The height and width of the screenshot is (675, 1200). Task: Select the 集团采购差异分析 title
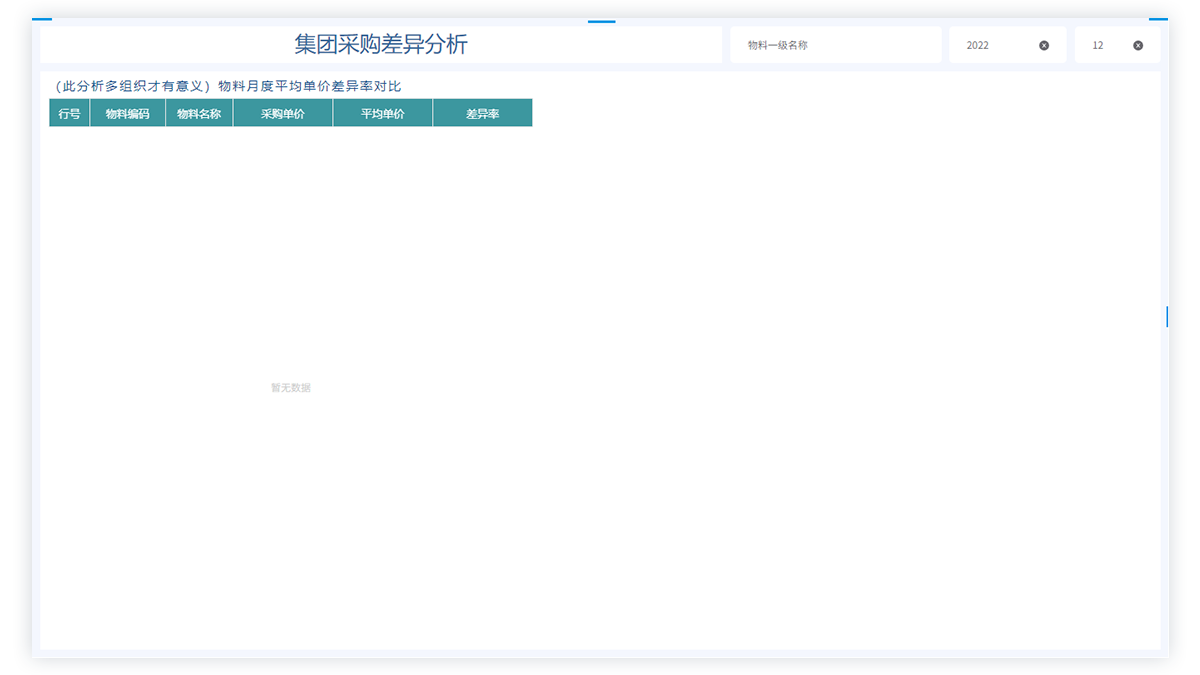coord(381,44)
